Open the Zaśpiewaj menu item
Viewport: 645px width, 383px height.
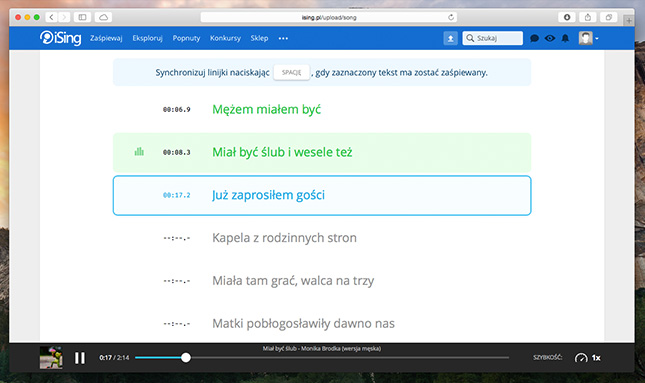pyautogui.click(x=106, y=38)
